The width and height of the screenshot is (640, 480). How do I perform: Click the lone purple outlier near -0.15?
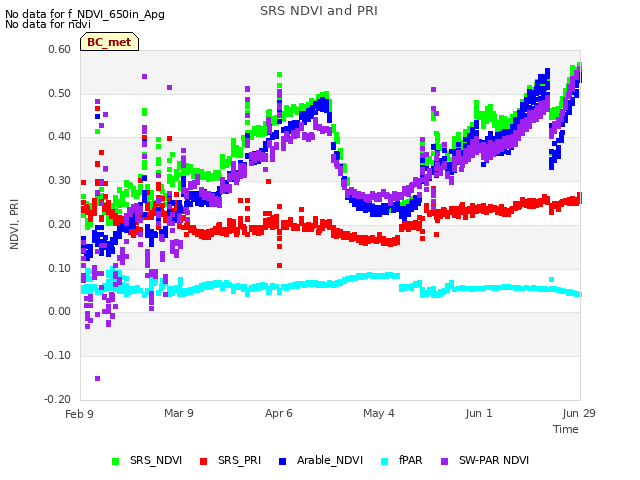98,379
